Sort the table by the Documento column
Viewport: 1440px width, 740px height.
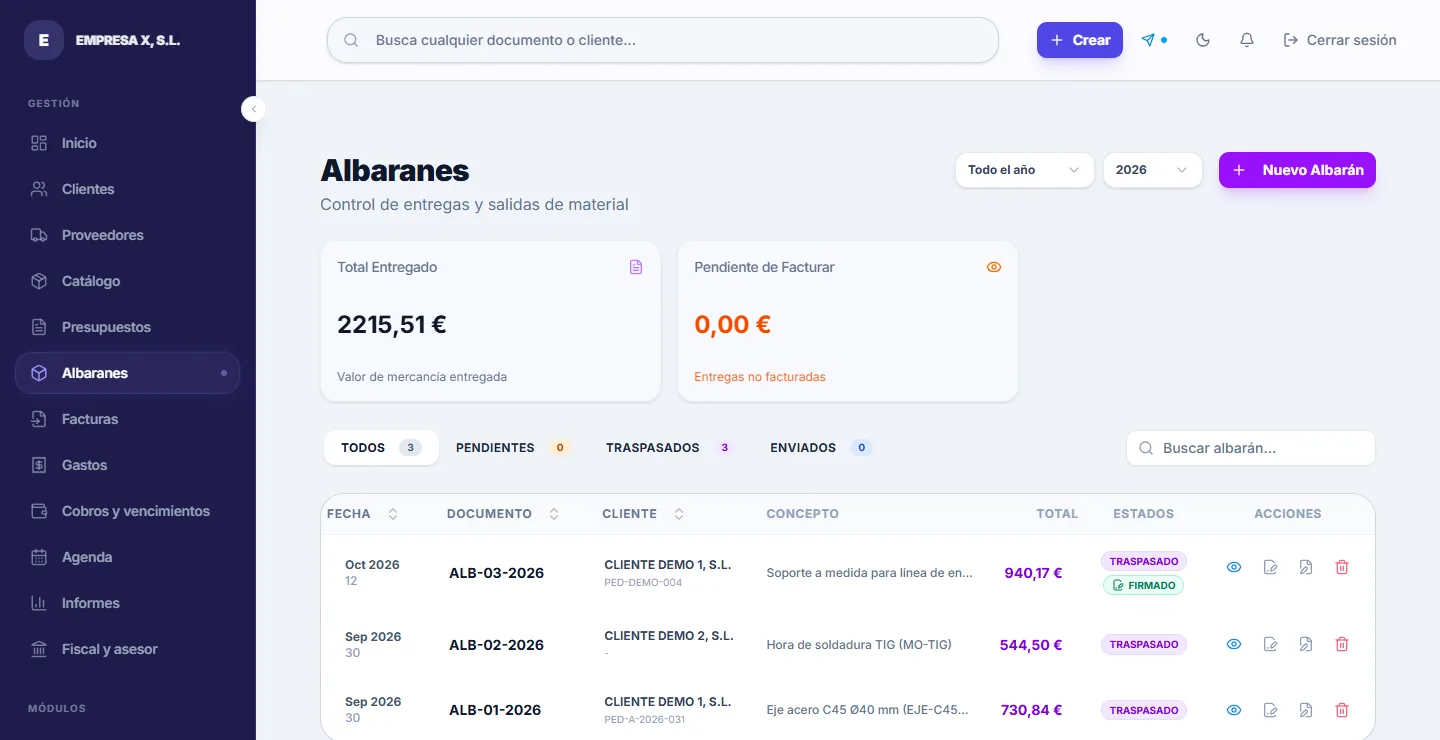point(503,514)
